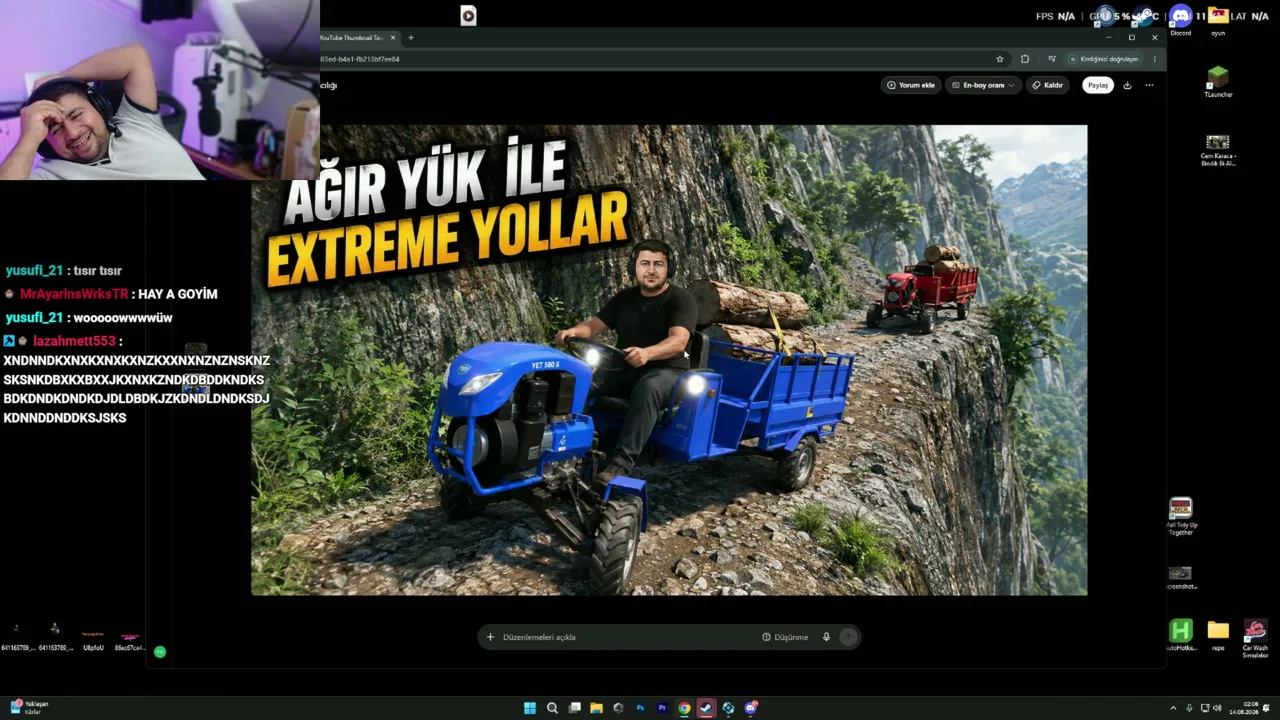Open the Yaklaşan Kârlar taskbar widget
Screen dimensions: 1280x720
coord(30,707)
